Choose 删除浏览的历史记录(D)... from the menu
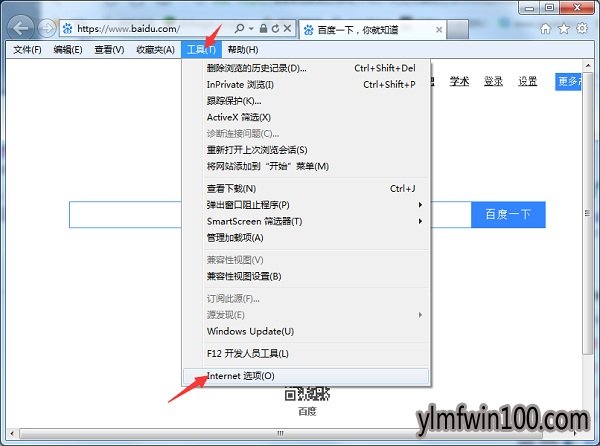This screenshot has width=600, height=446. point(306,68)
